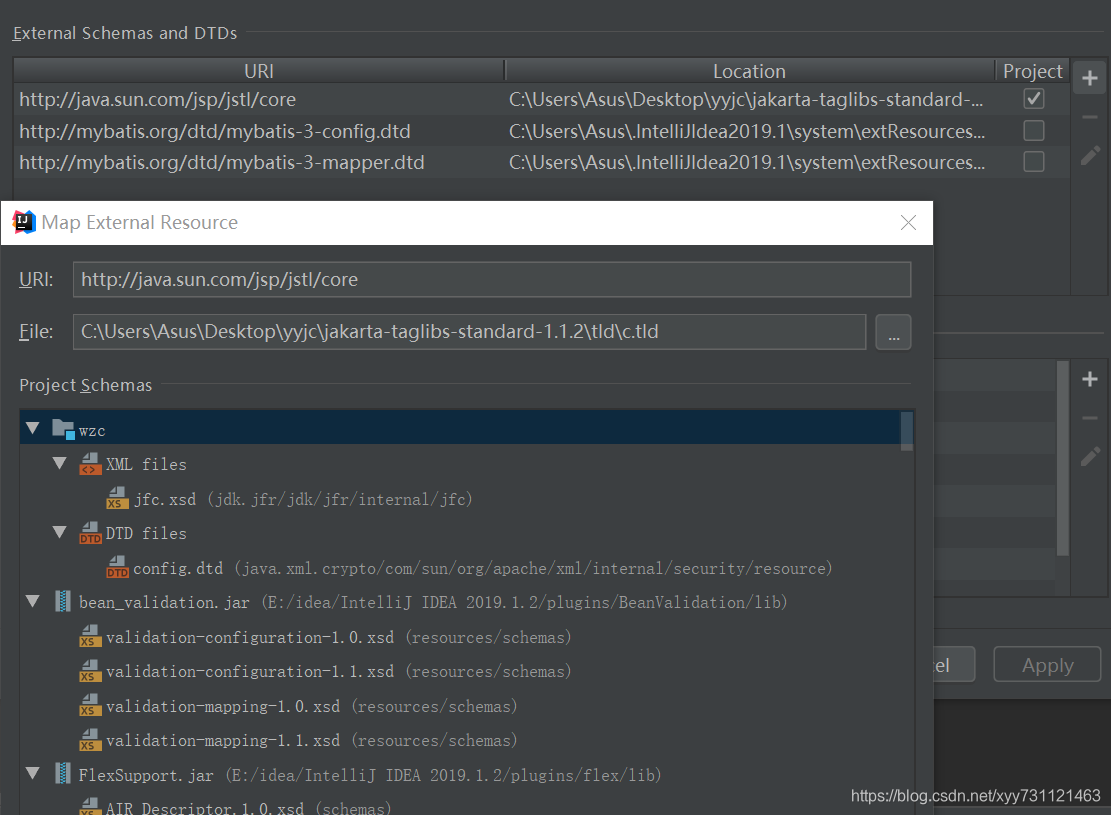Select the XSD icon of jfc.xsd

pyautogui.click(x=117, y=497)
